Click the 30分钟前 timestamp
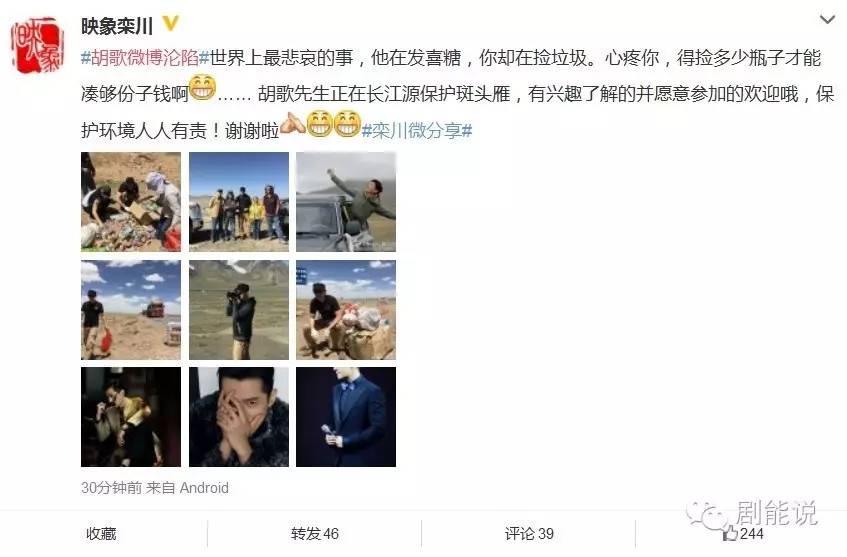 (111, 488)
